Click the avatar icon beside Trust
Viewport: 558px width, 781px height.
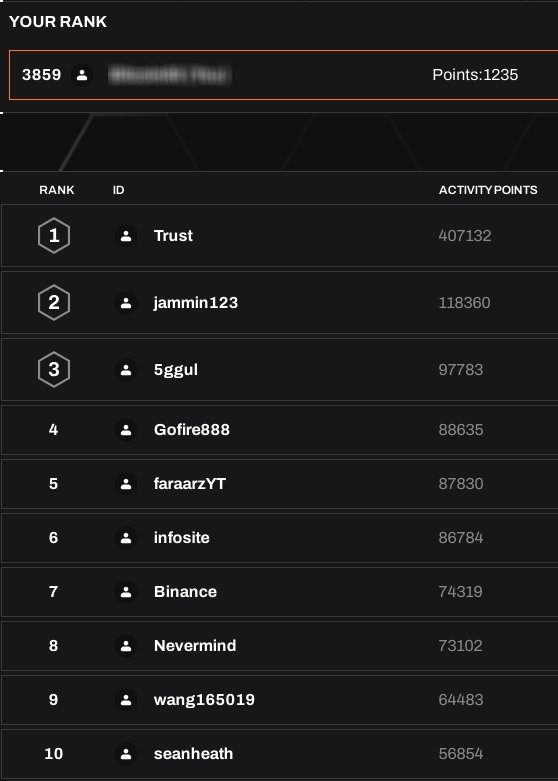126,236
